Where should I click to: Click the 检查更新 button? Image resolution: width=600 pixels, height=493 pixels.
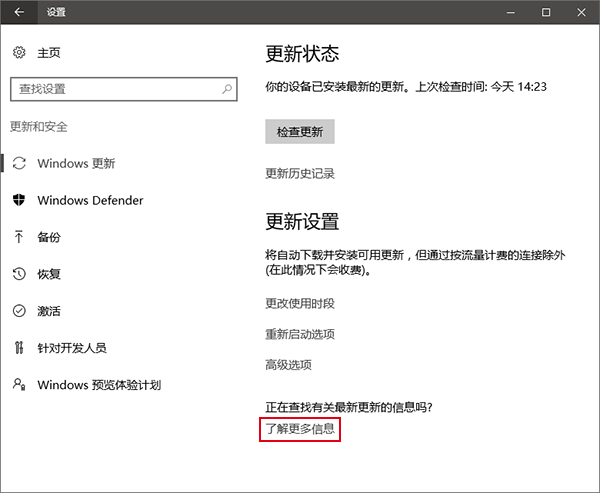coord(300,132)
